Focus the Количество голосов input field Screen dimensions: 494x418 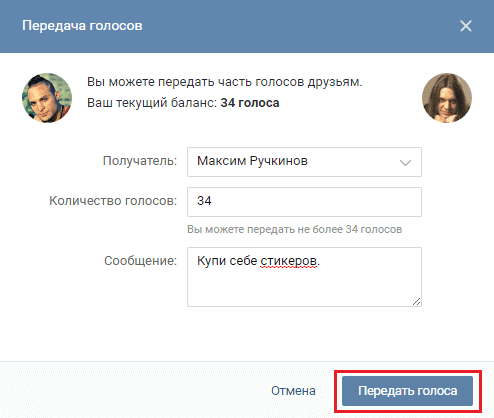click(304, 202)
